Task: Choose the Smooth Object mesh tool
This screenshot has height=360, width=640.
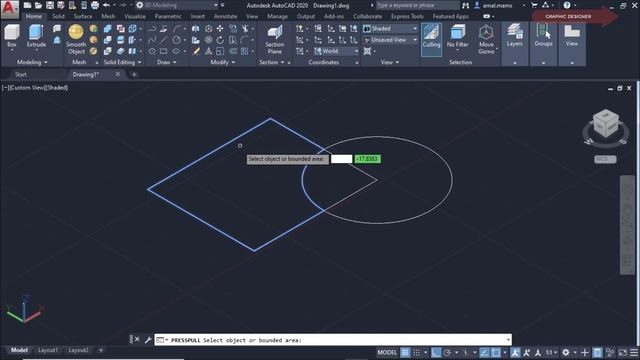Action: tap(76, 39)
